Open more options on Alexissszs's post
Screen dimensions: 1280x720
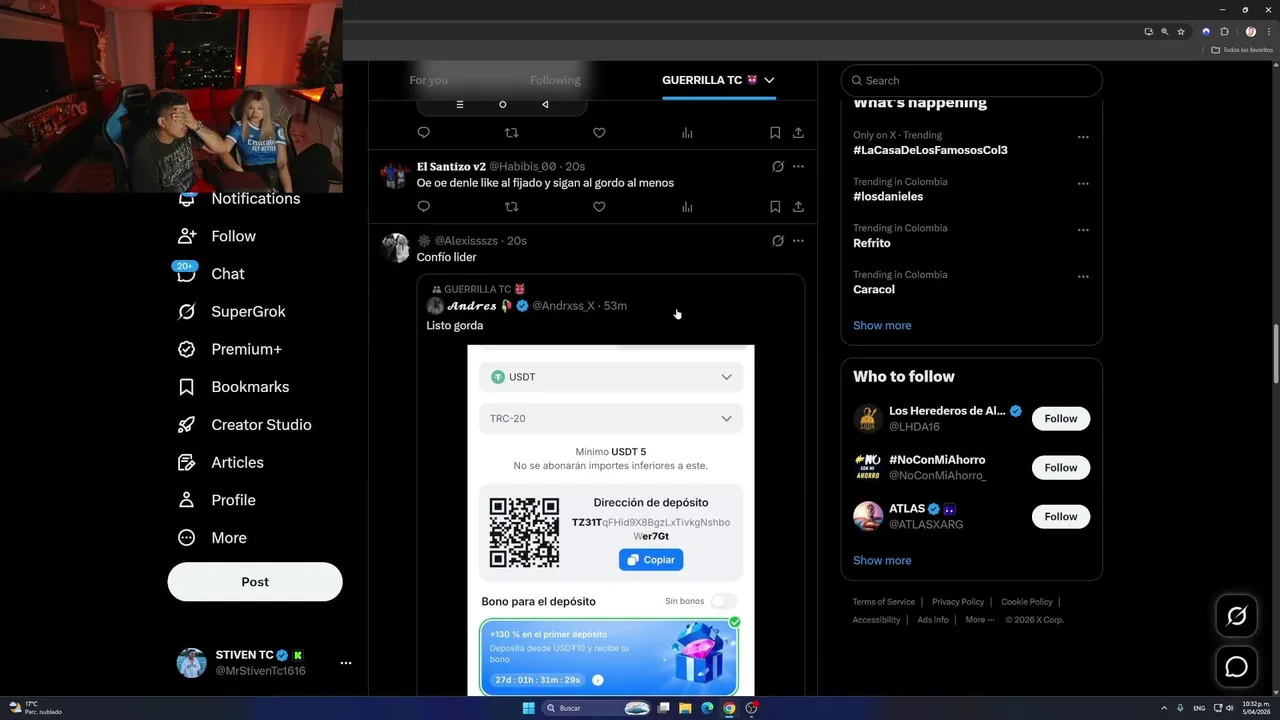798,241
